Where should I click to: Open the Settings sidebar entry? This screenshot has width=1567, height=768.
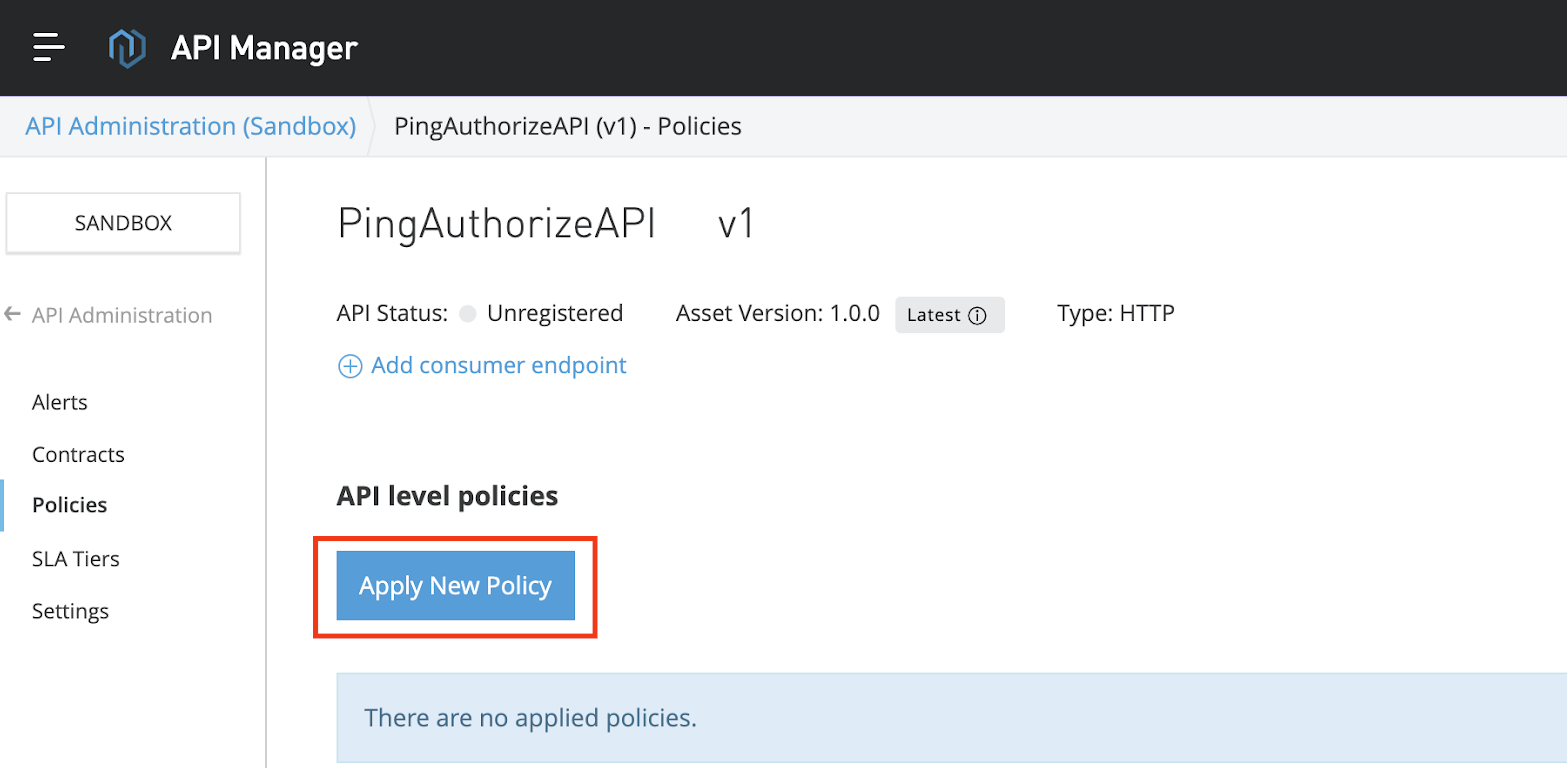70,610
